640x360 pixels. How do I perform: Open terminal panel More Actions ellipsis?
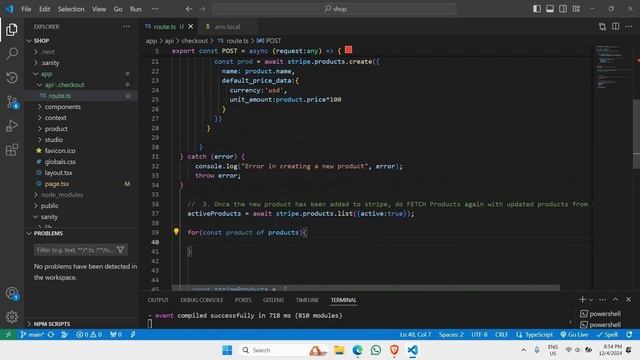tap(602, 300)
